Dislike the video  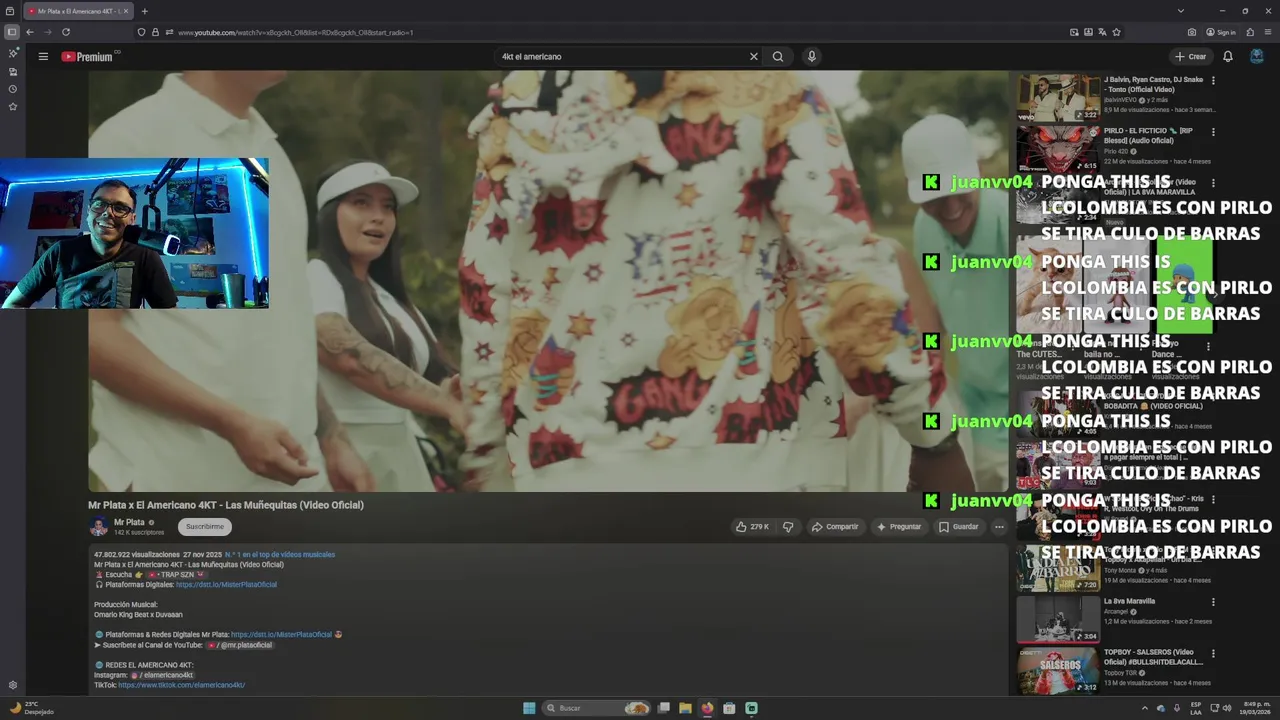click(x=788, y=526)
